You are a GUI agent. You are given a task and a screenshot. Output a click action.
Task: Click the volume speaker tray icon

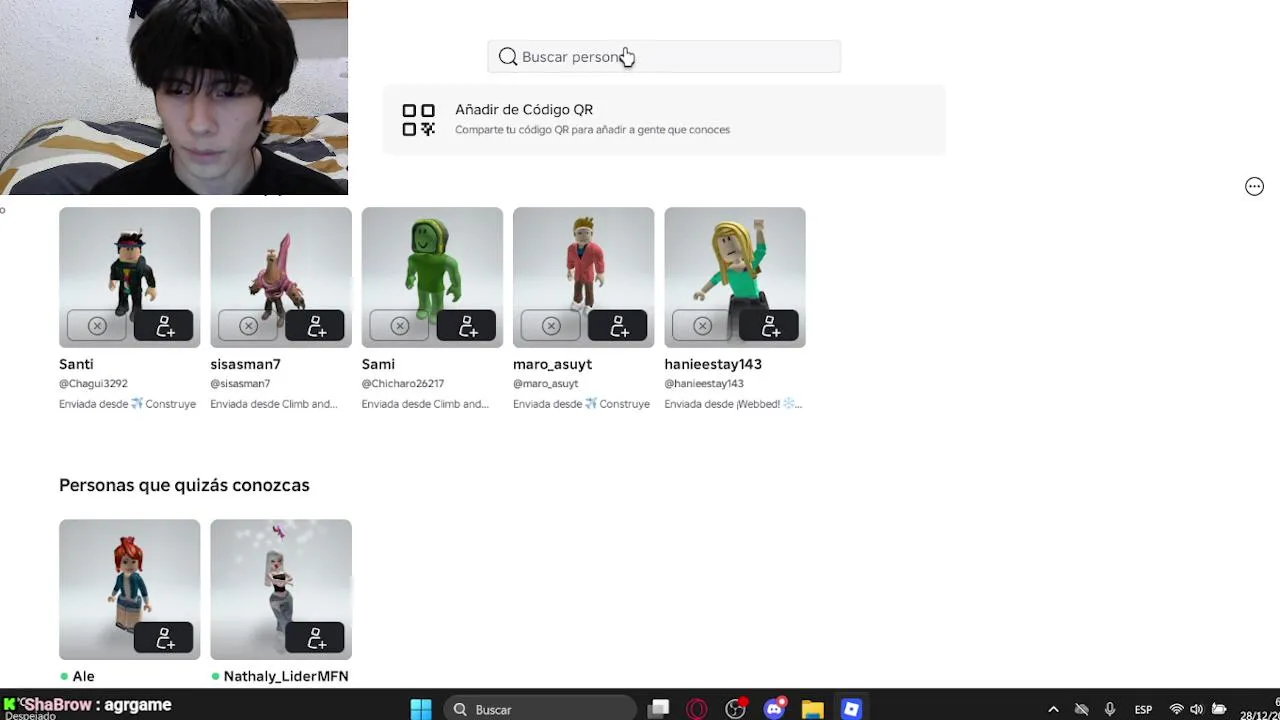(1197, 709)
